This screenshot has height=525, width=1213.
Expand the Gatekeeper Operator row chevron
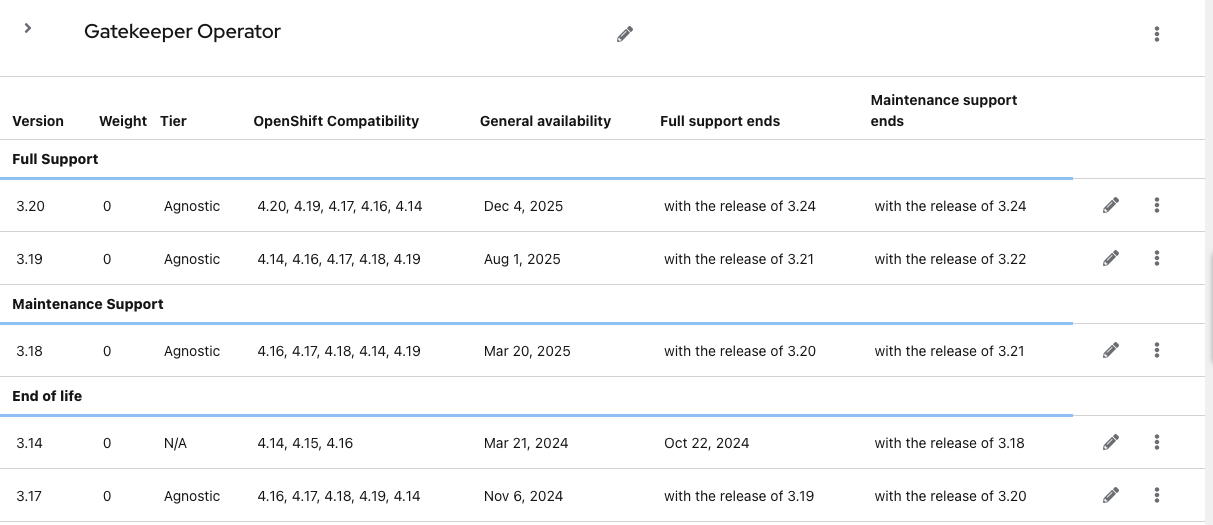[x=28, y=29]
